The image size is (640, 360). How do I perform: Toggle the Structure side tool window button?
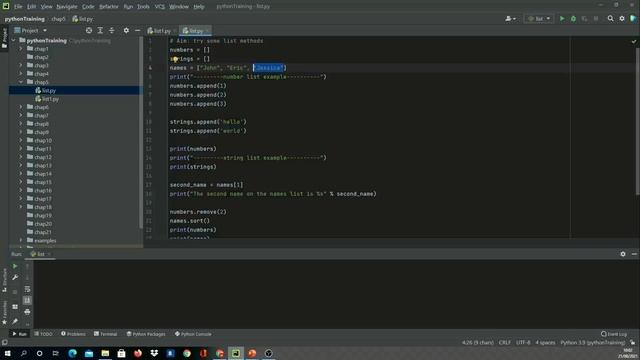4,280
